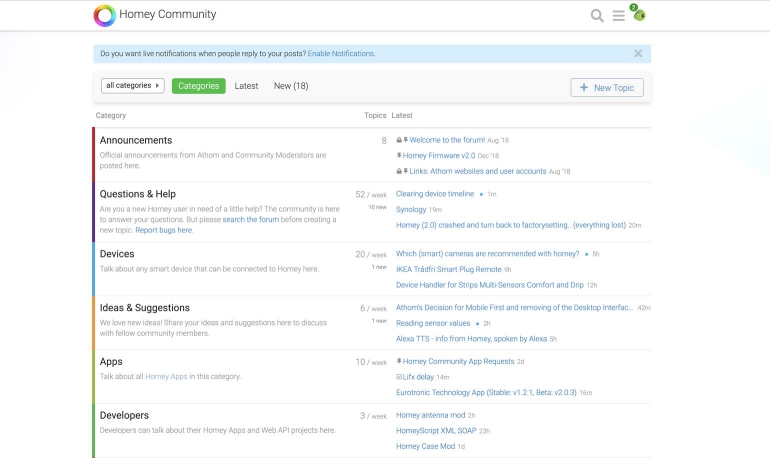Open the search magnifier icon
The height and width of the screenshot is (458, 770).
pyautogui.click(x=597, y=15)
